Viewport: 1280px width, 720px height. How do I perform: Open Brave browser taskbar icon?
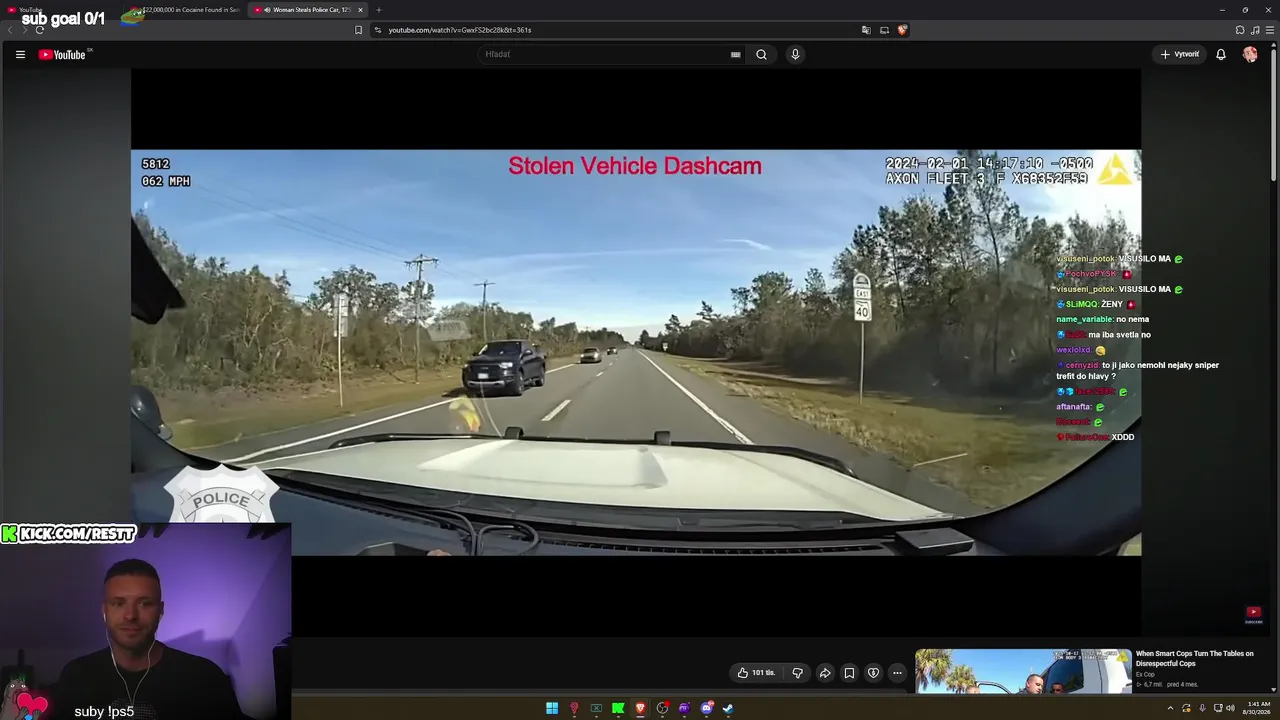tap(640, 708)
